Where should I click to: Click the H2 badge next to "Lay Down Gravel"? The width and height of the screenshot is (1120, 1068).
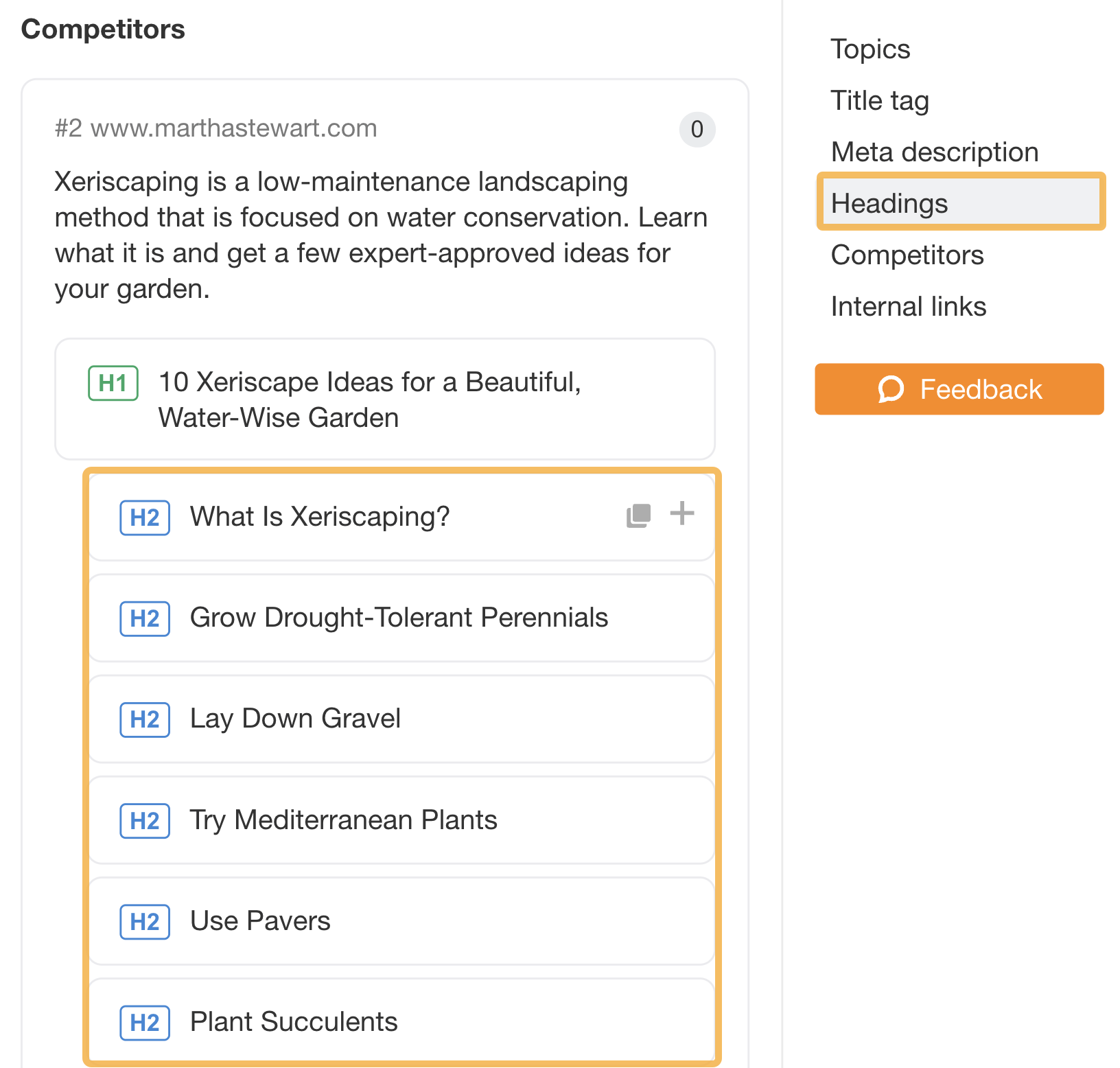pyautogui.click(x=145, y=719)
